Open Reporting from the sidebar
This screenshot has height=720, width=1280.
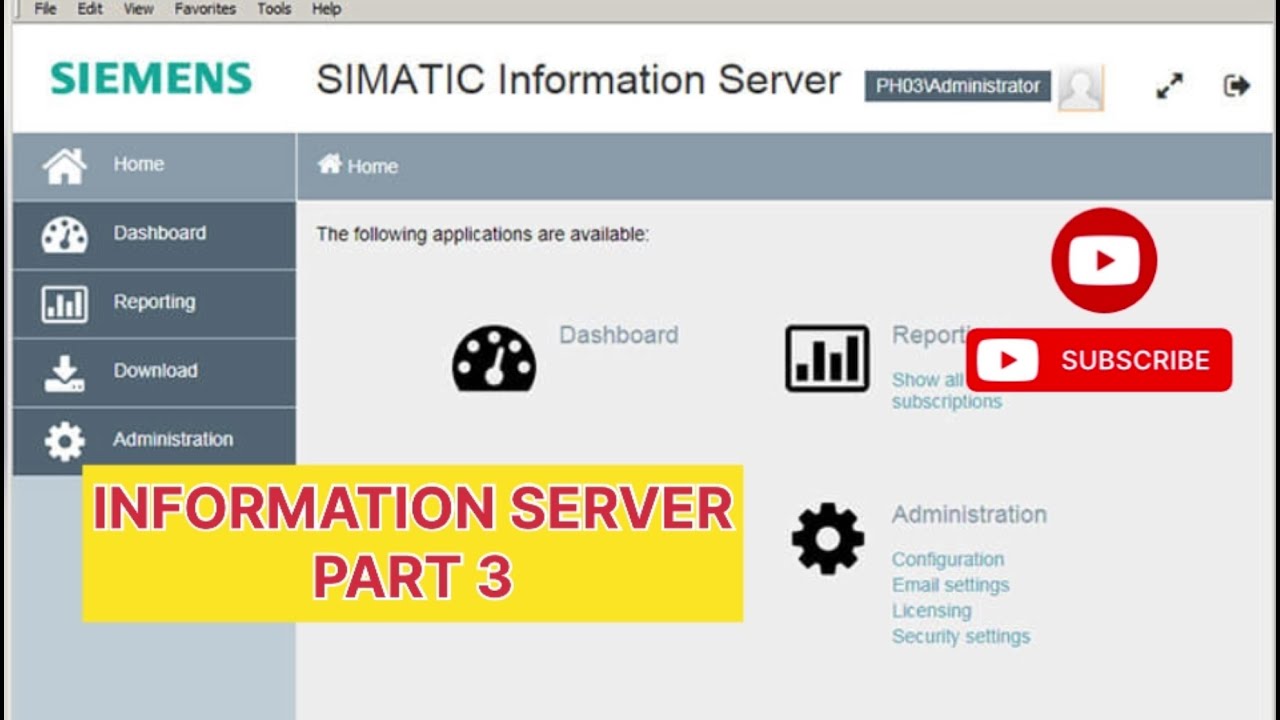154,304
